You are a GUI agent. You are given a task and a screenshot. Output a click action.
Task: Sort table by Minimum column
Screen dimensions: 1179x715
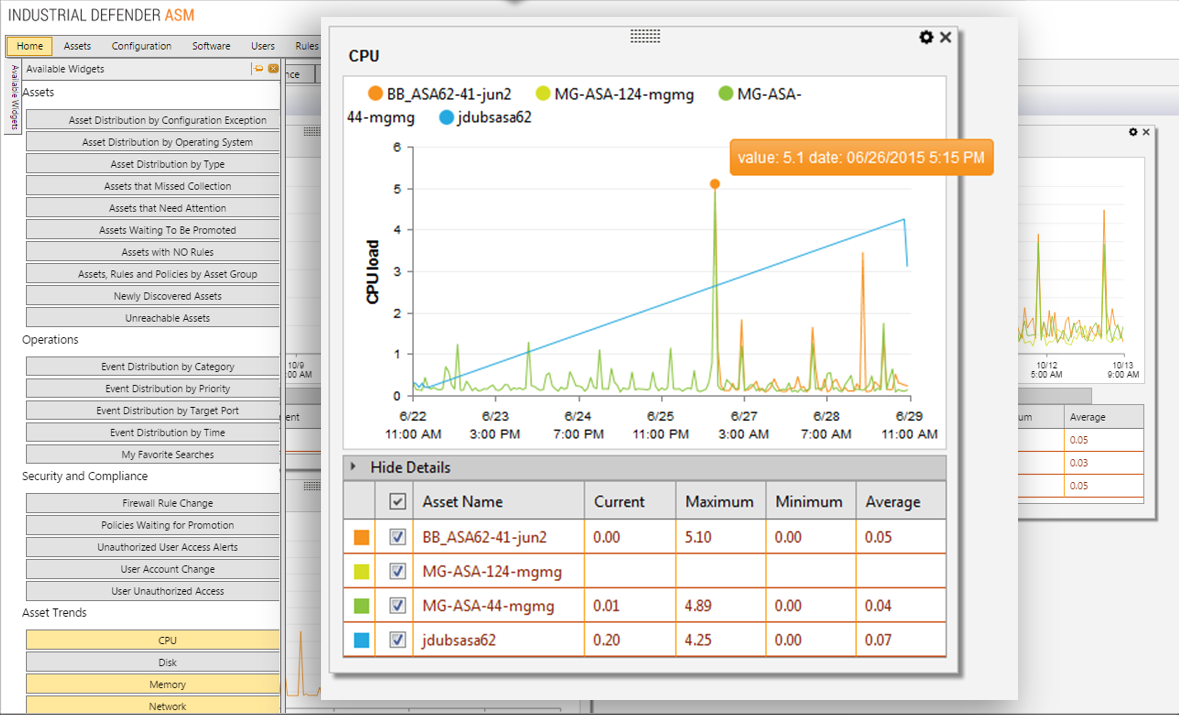(x=811, y=501)
